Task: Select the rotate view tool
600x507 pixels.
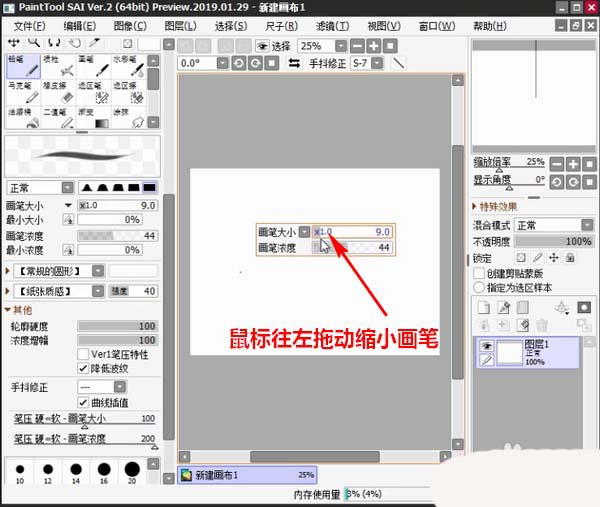Action: 54,43
